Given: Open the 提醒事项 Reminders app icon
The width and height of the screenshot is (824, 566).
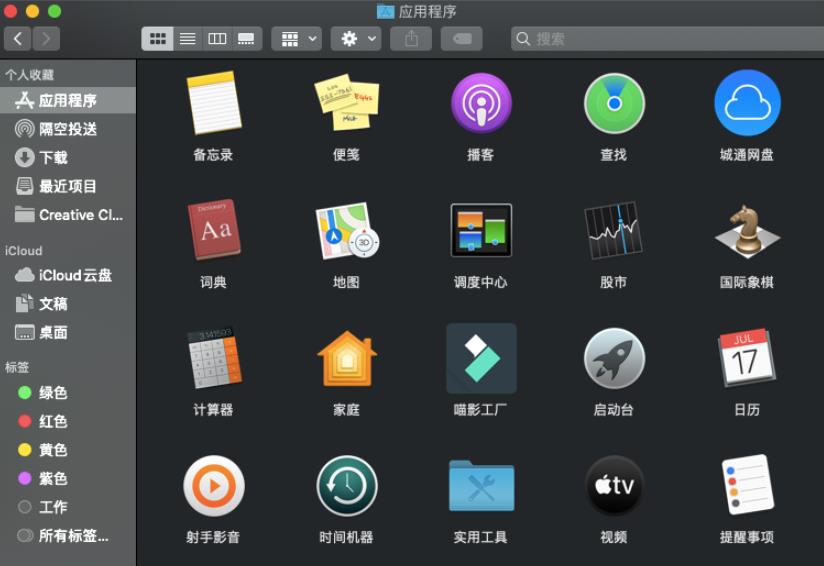Looking at the screenshot, I should 747,485.
